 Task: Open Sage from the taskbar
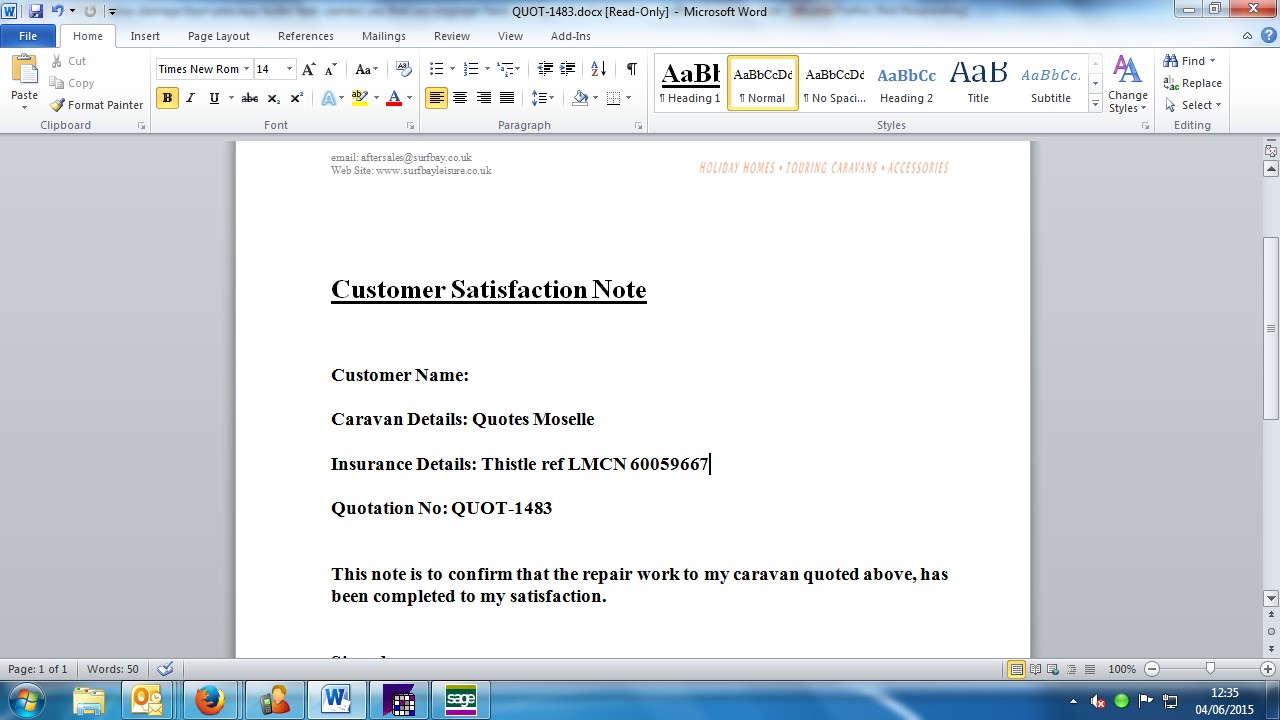pyautogui.click(x=461, y=700)
